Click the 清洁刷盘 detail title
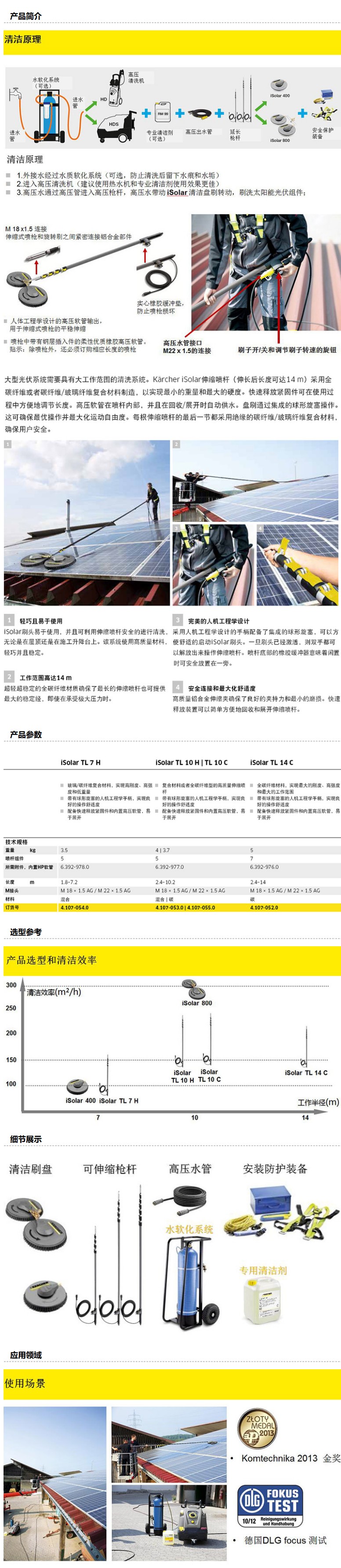 click(x=30, y=1169)
